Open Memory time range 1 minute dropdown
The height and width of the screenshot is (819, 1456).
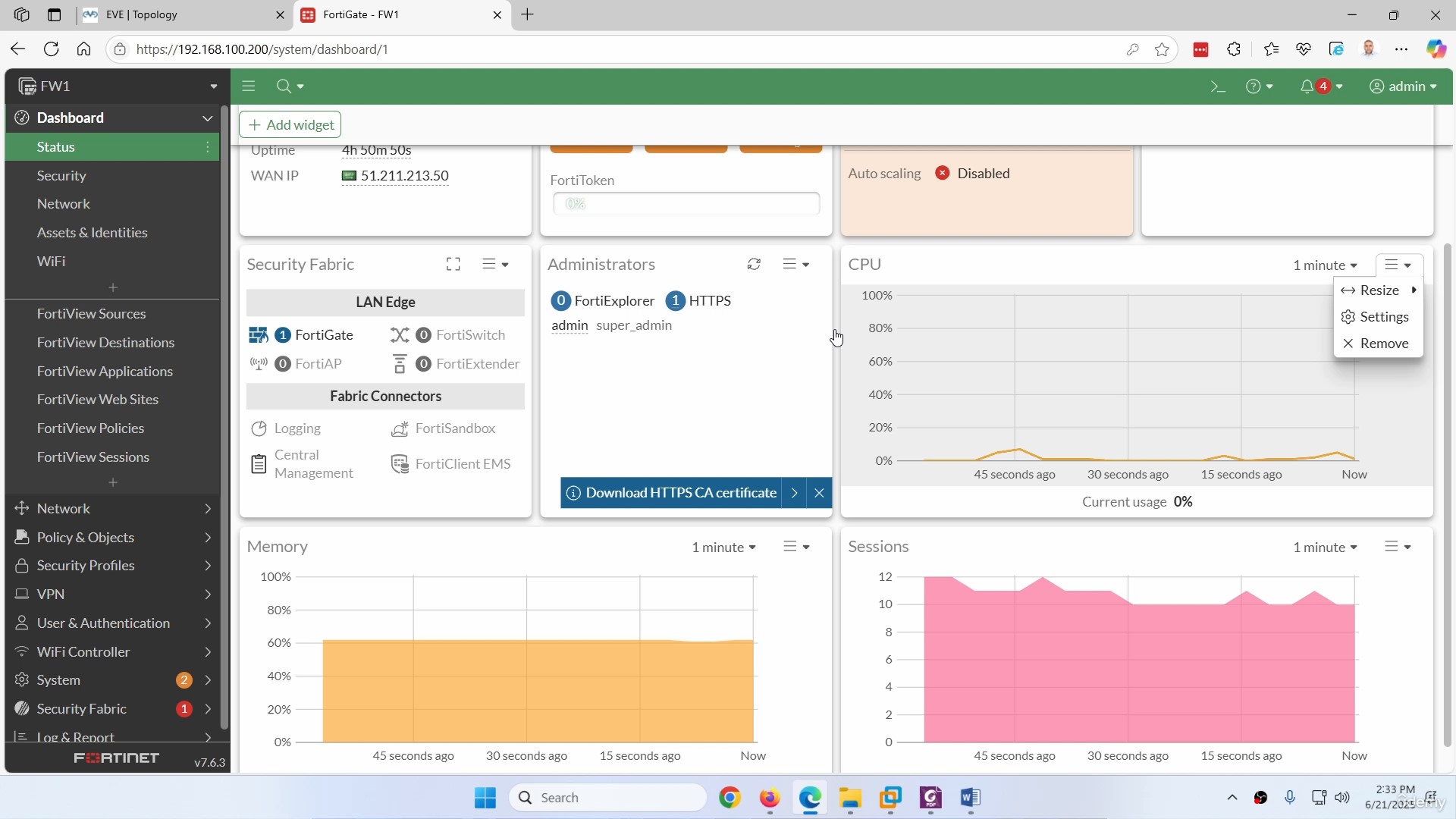(723, 548)
